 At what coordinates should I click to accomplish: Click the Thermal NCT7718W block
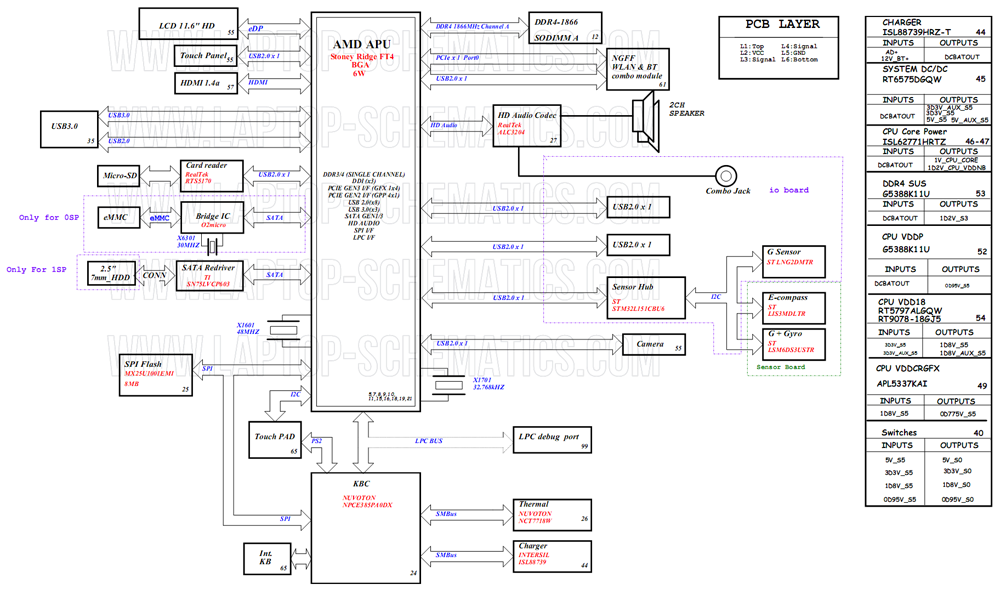pyautogui.click(x=552, y=515)
